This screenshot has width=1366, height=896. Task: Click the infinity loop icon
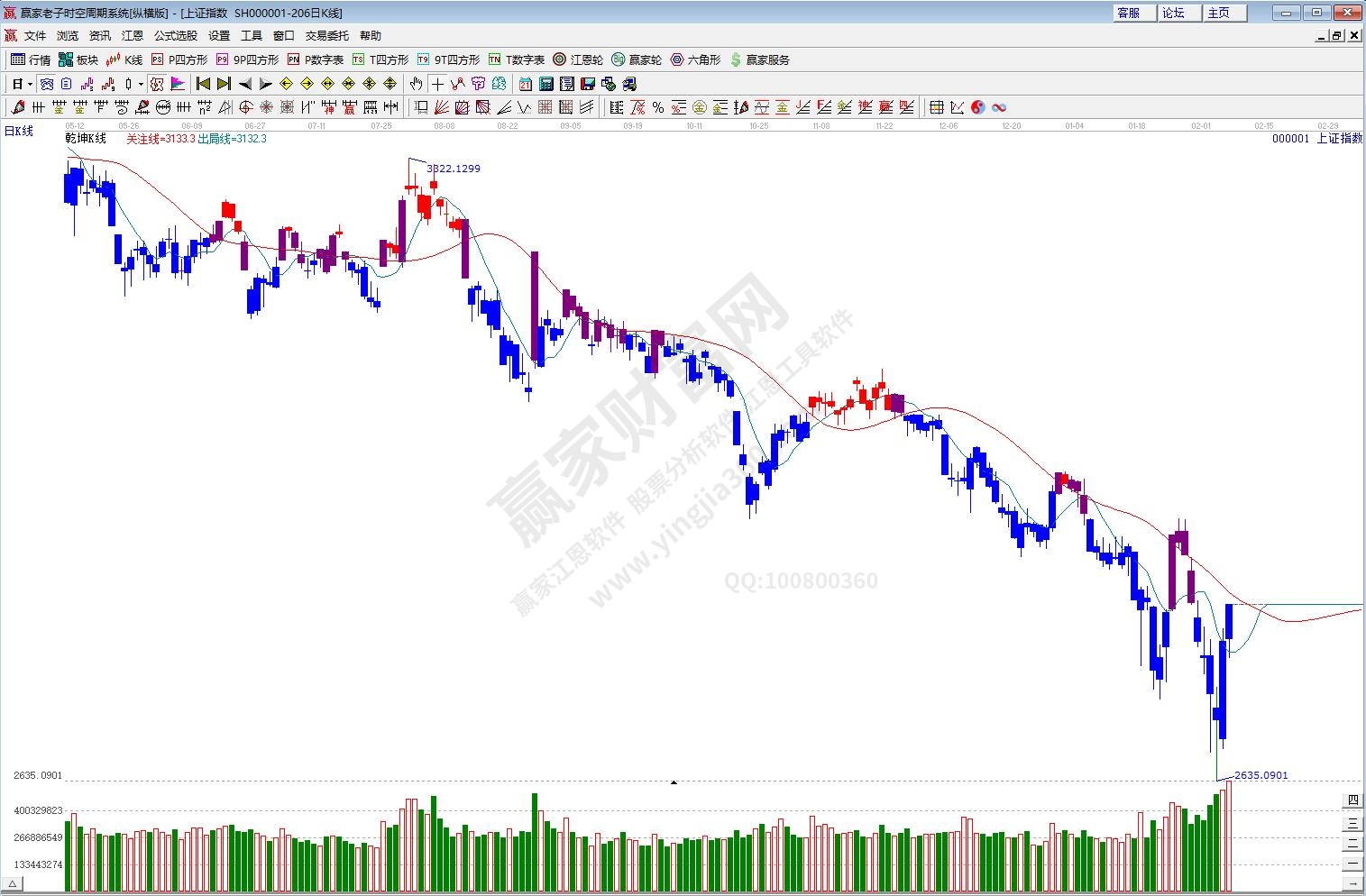pos(999,107)
